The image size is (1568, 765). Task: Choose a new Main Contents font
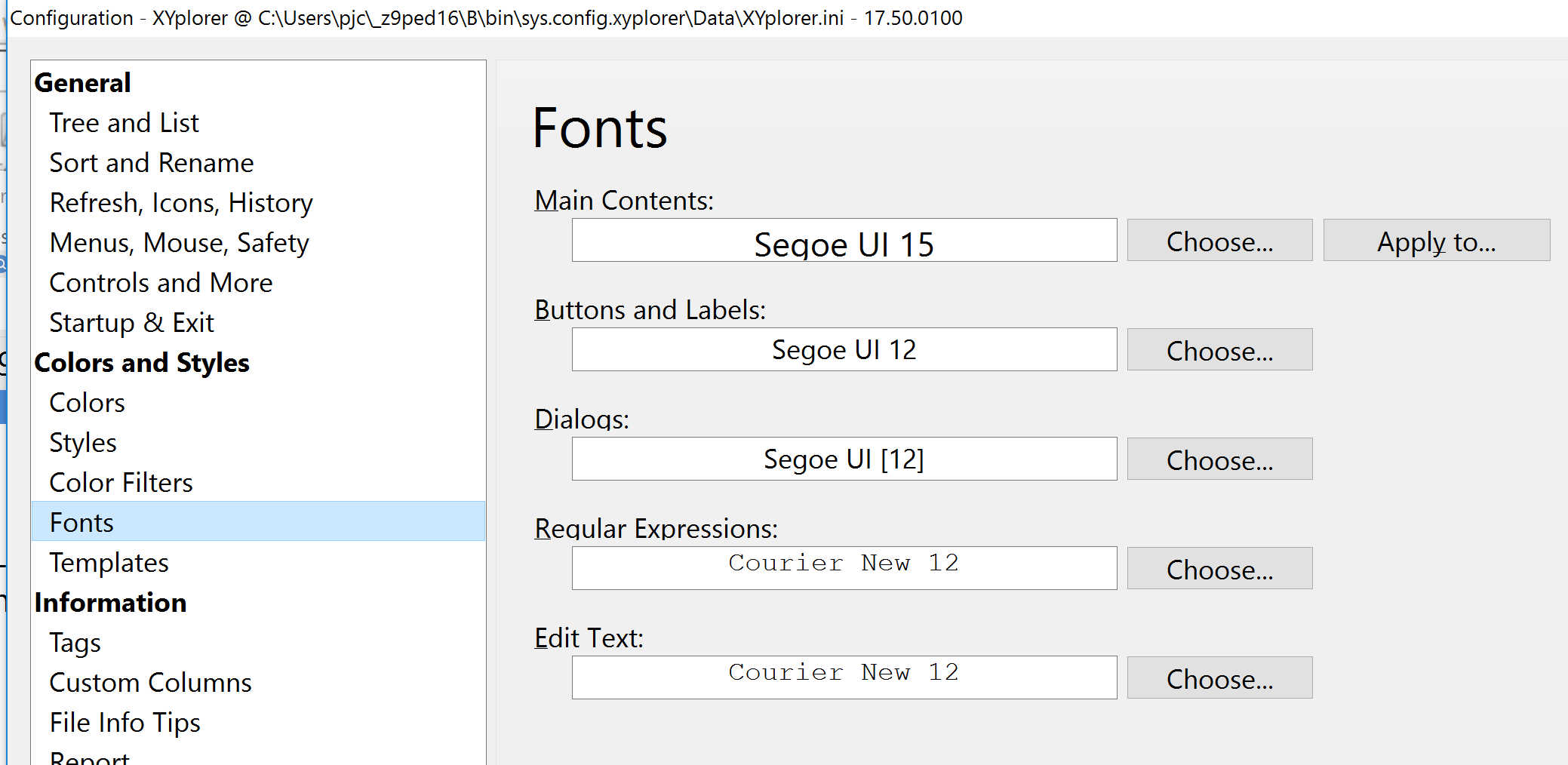click(x=1219, y=240)
